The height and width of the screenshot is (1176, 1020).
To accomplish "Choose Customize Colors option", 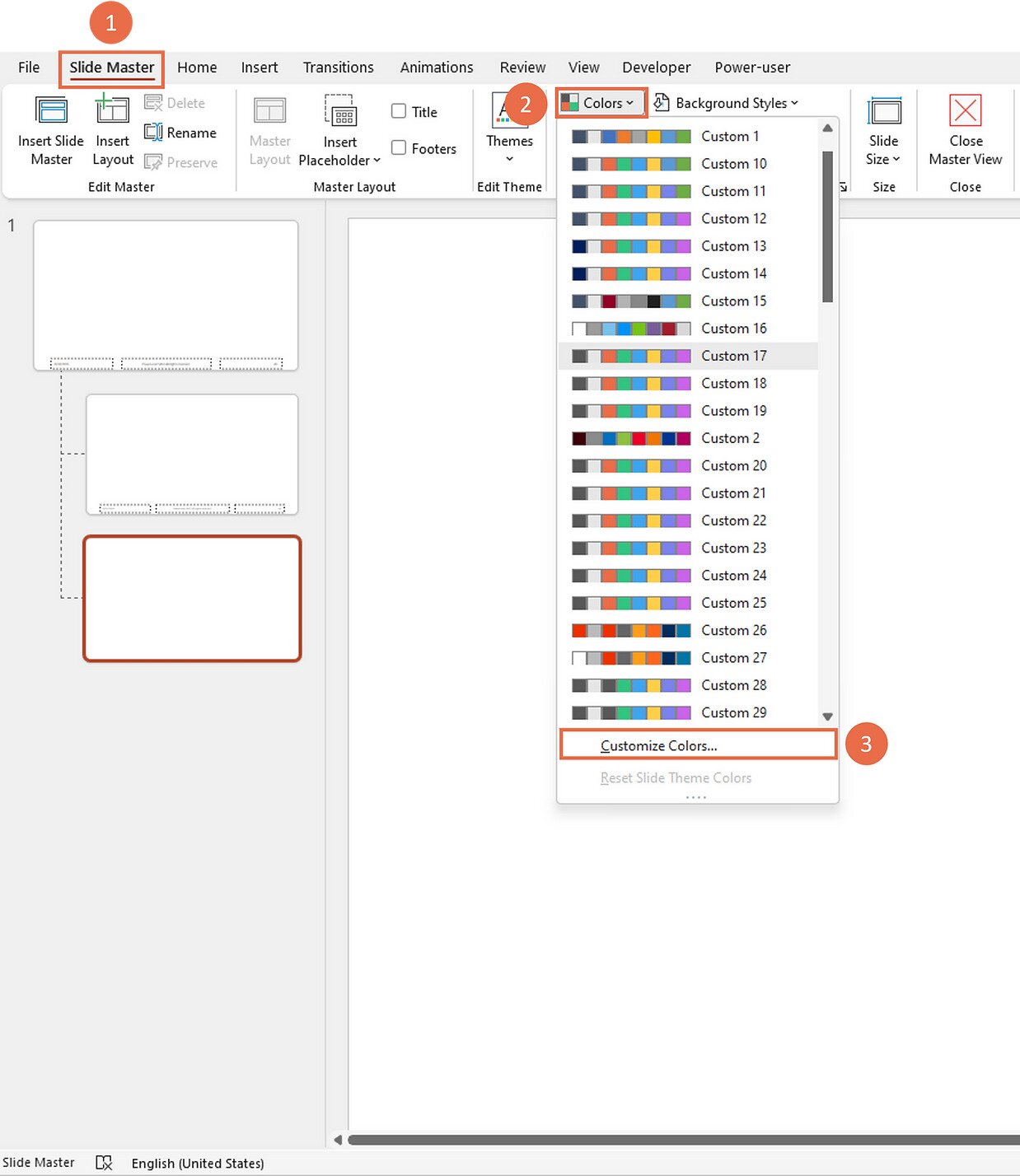I will [x=658, y=745].
